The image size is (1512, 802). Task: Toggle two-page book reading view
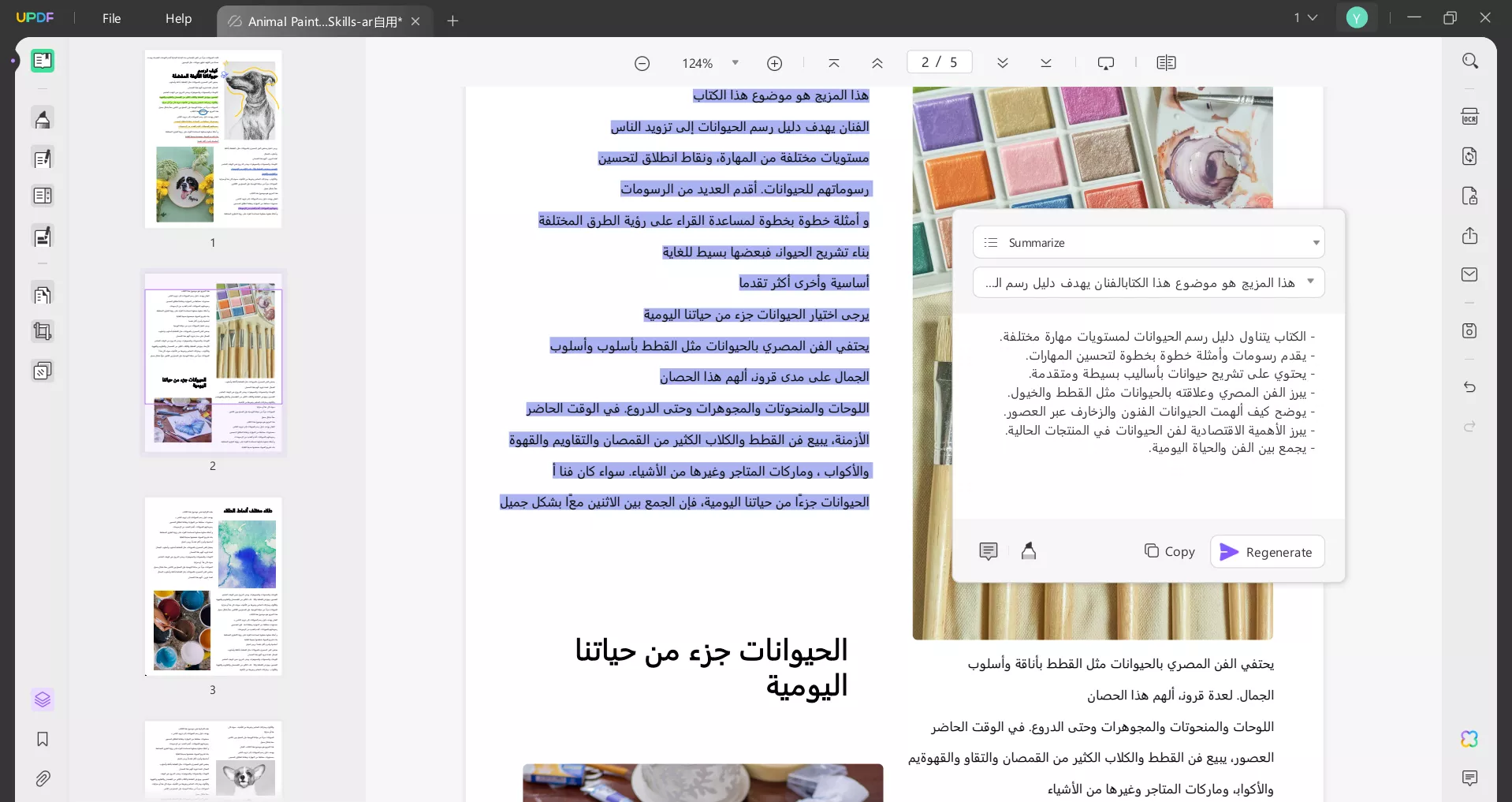click(x=1166, y=62)
